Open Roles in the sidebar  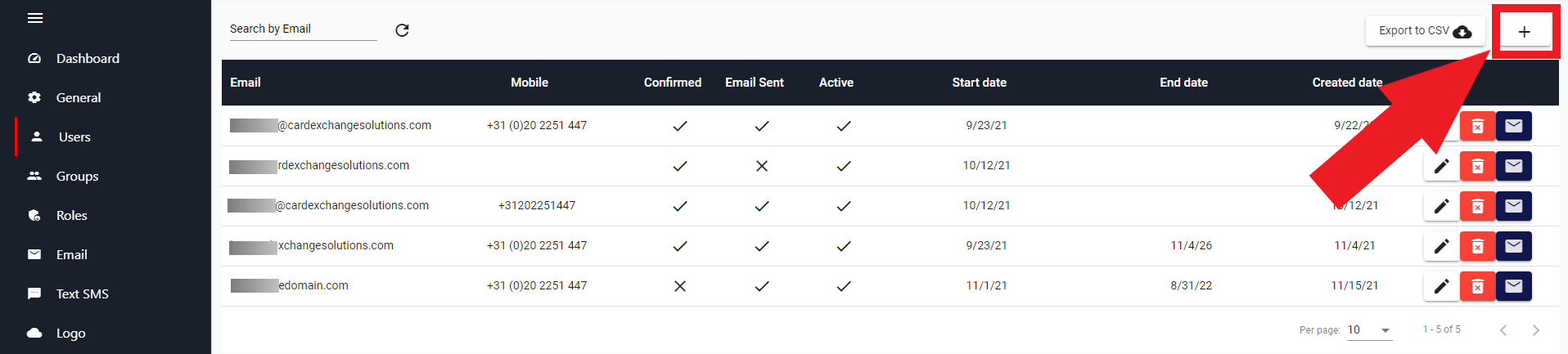click(x=71, y=216)
